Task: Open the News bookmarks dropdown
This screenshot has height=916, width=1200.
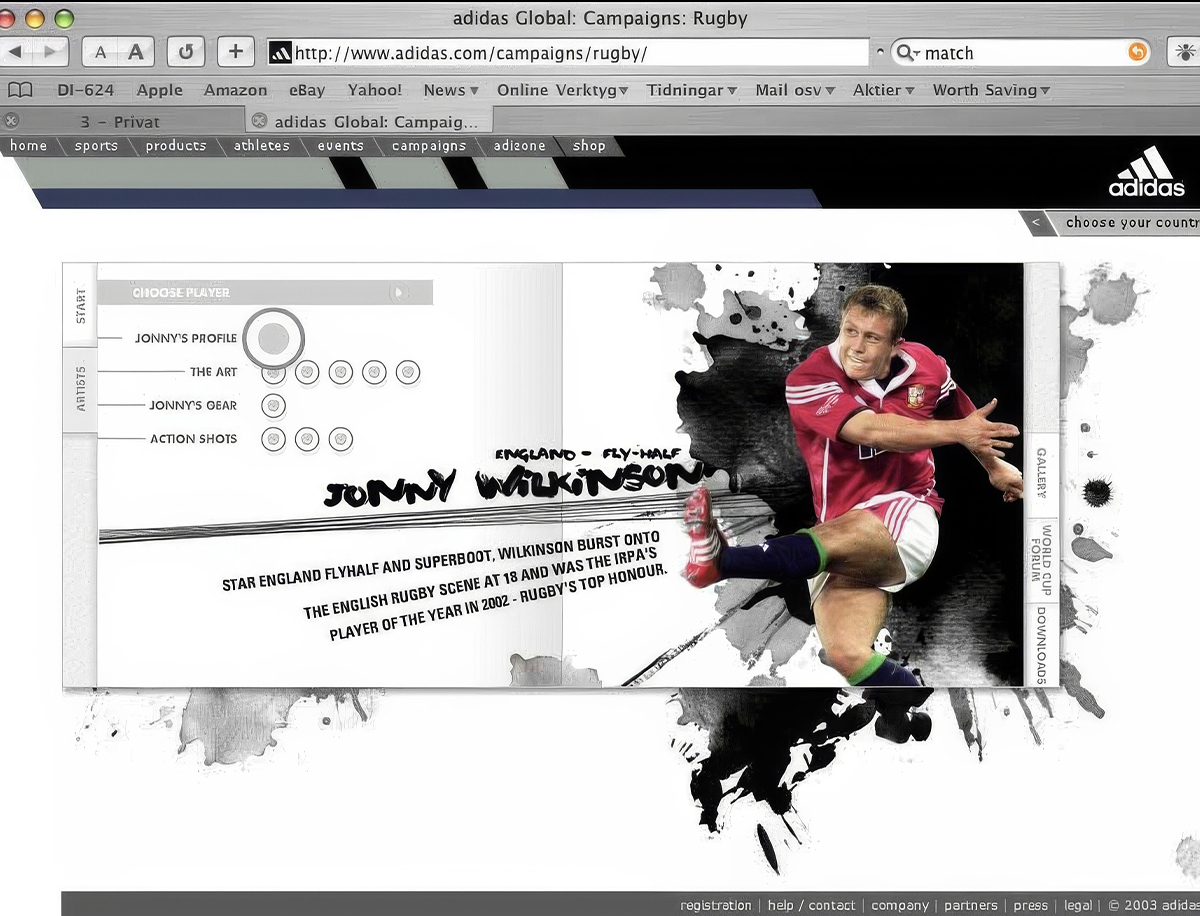Action: [451, 90]
